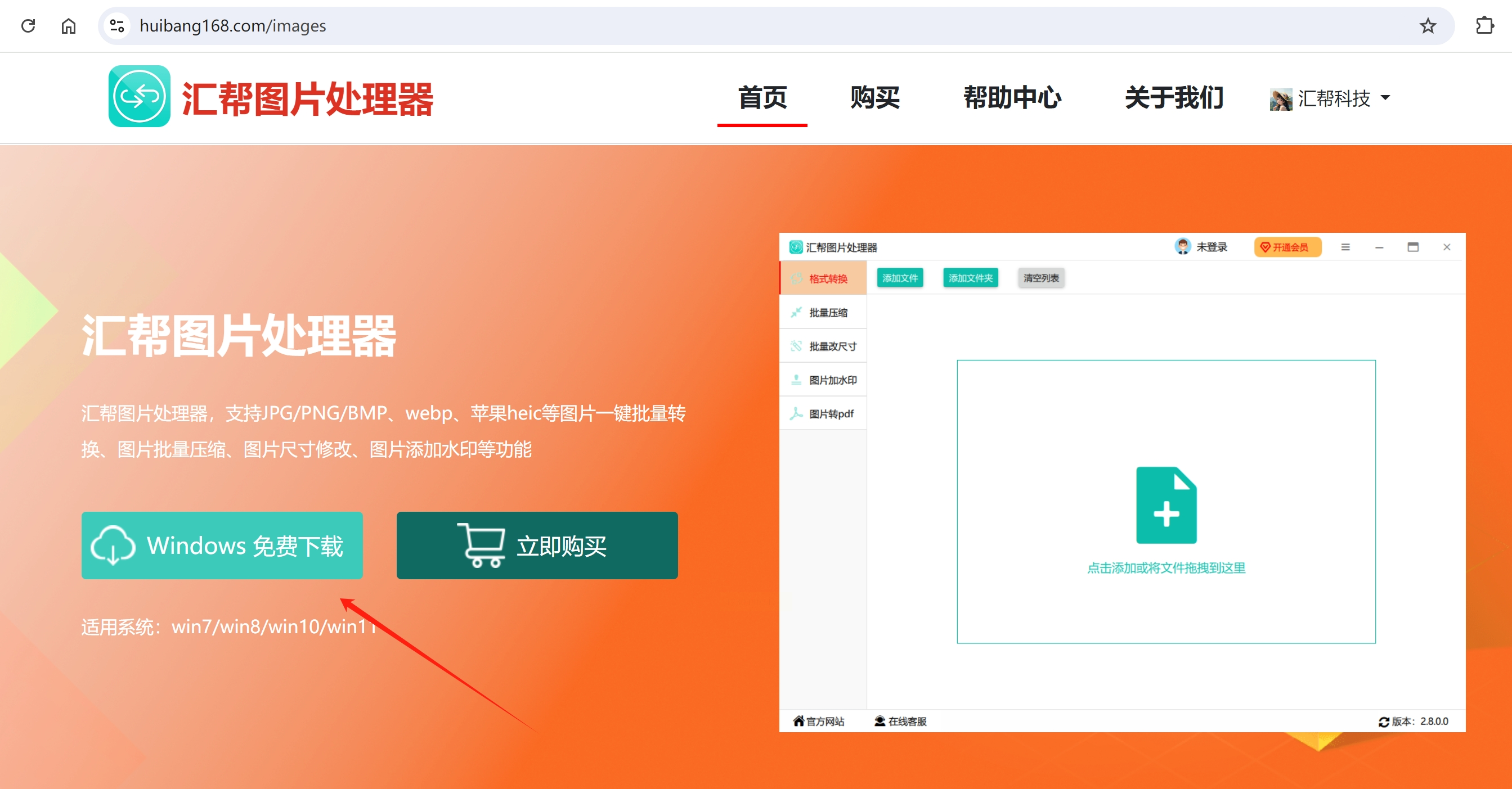Click the large white 汇帮图片处理器 heading
1512x789 pixels.
tap(239, 336)
